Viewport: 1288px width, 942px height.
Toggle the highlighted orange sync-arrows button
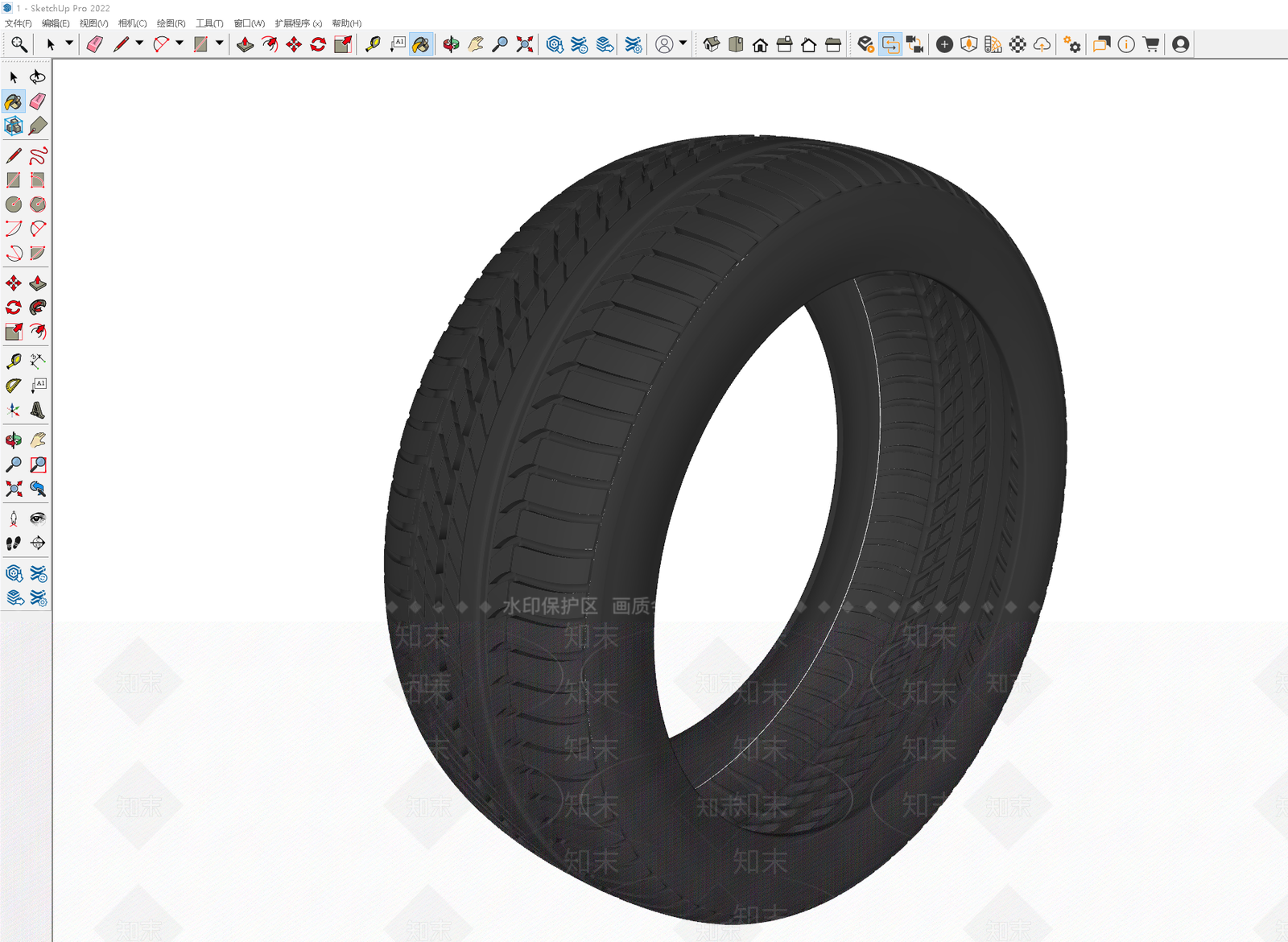[x=890, y=44]
